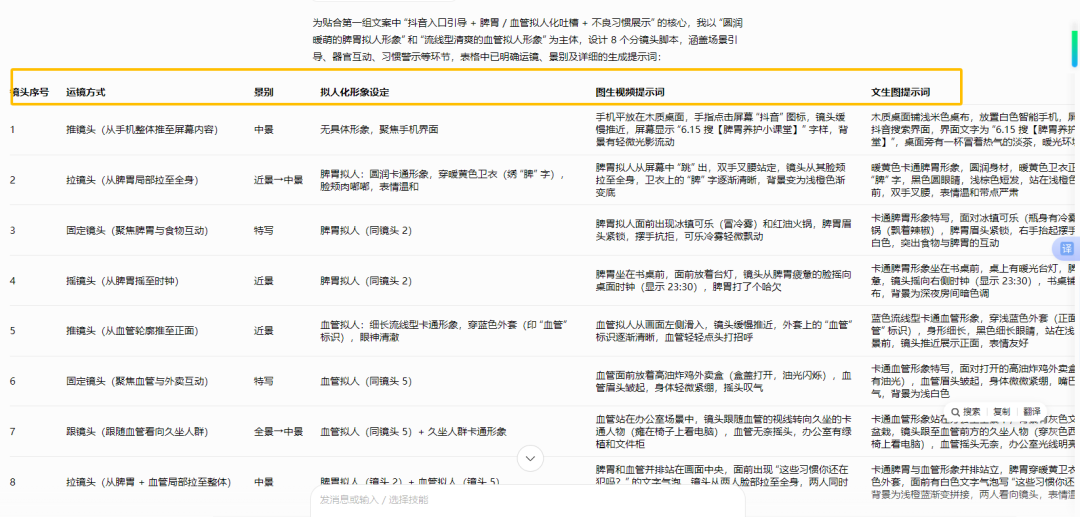
Task: Click 翻译 (translate) in the popup toolbar
Action: pyautogui.click(x=1032, y=412)
